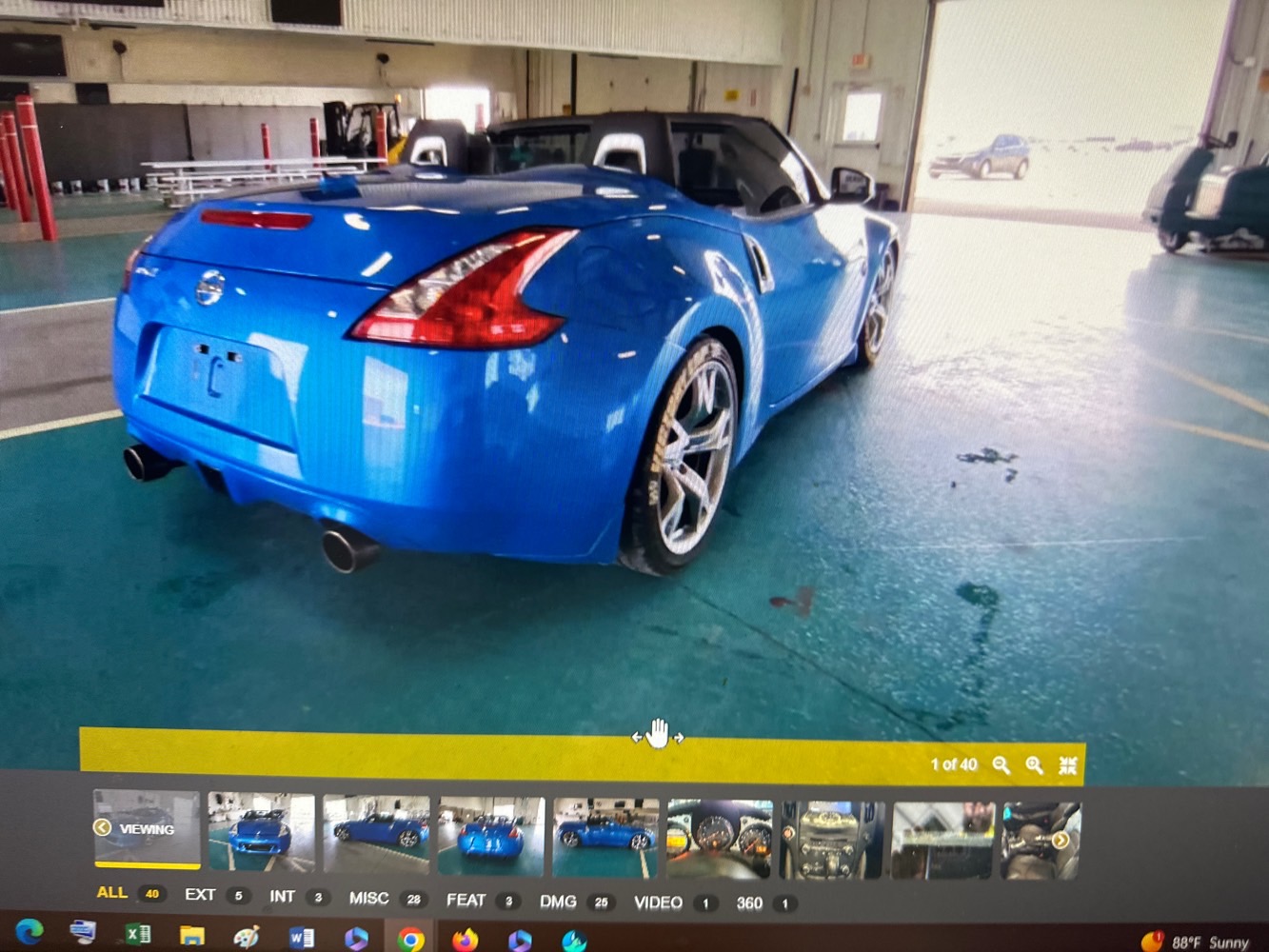Open the eighth interior thumbnail

pos(942,840)
